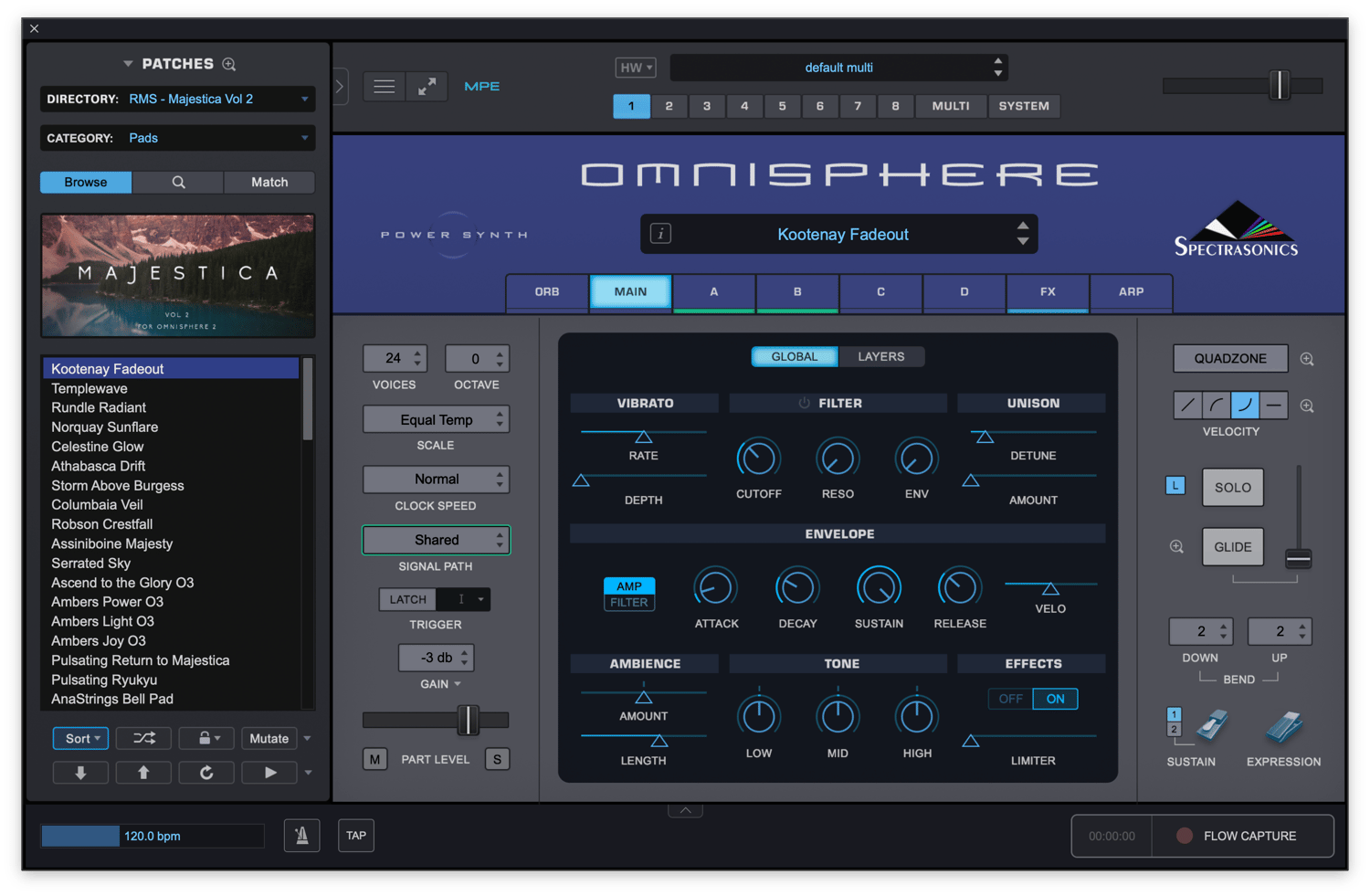Click the sustain pedal icon

(x=1210, y=726)
